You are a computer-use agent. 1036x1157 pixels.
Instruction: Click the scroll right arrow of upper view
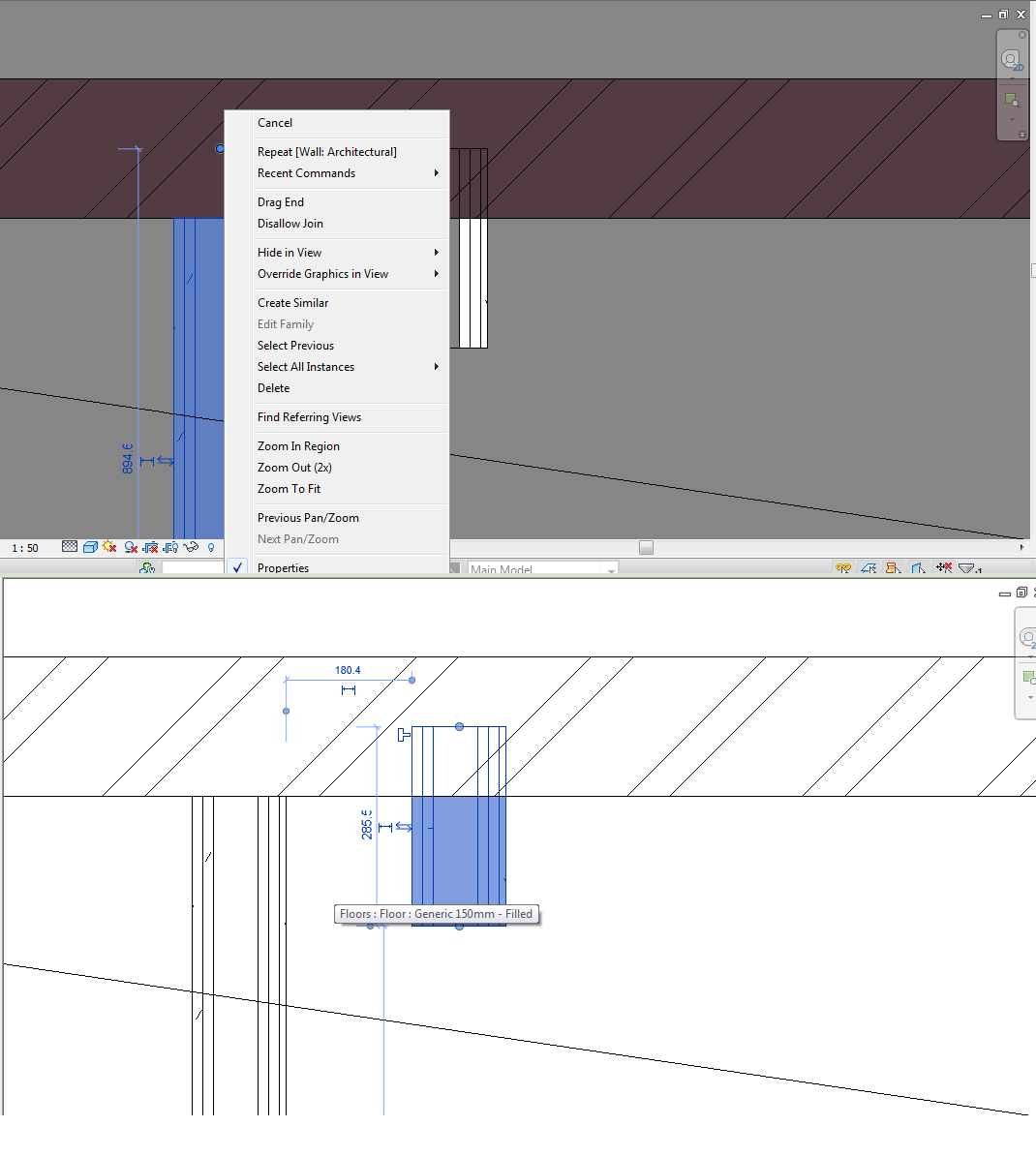[1021, 547]
